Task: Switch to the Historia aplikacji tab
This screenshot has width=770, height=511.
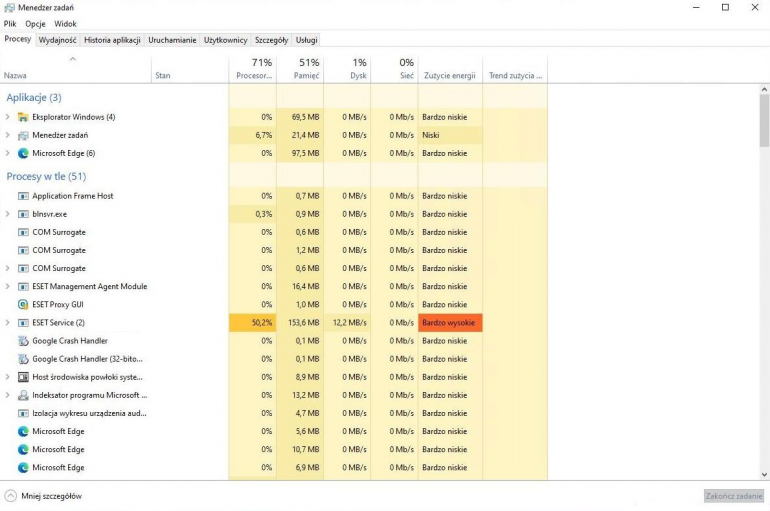Action: (x=112, y=40)
